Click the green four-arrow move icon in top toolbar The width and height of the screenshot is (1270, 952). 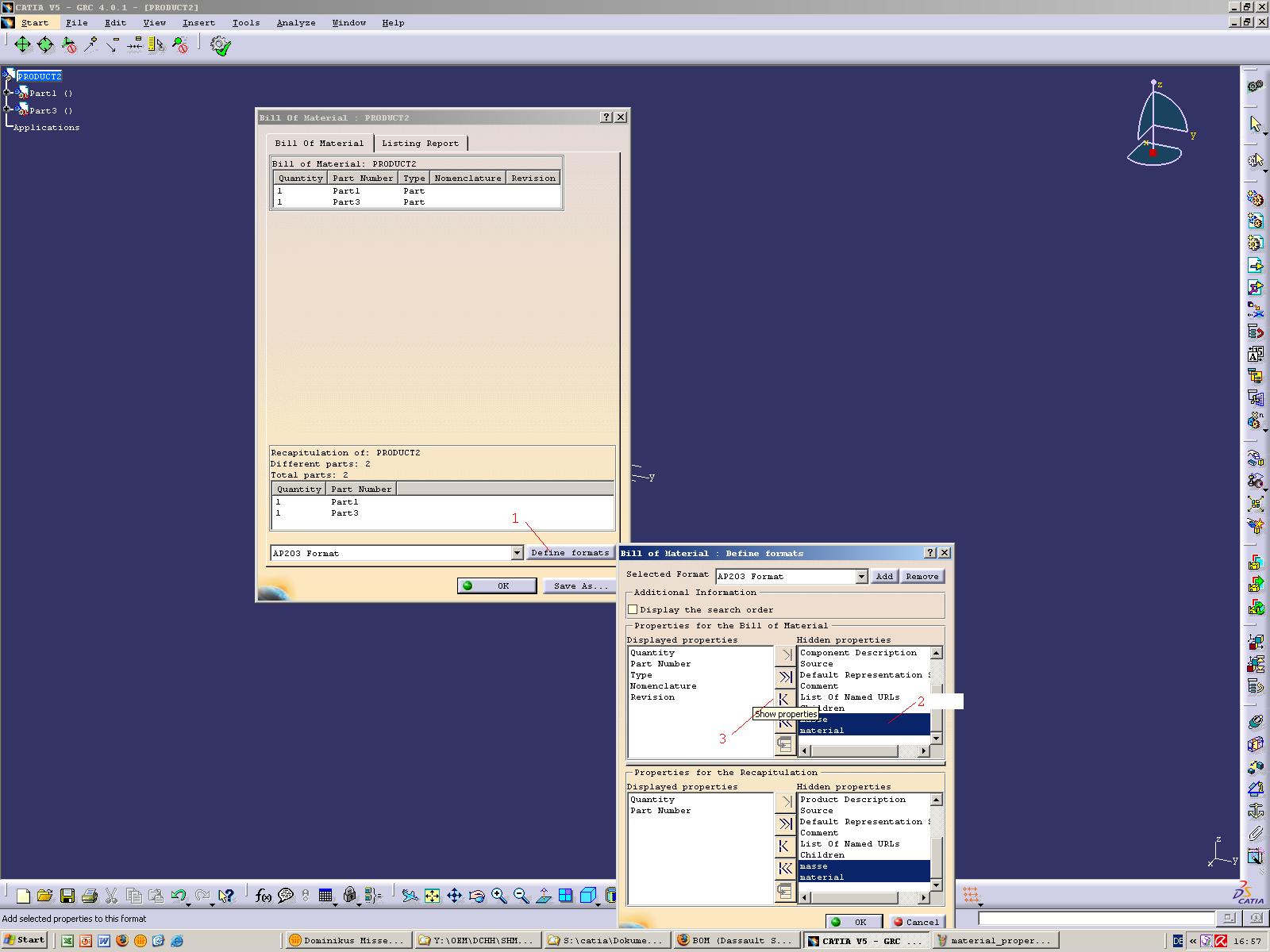(x=22, y=45)
